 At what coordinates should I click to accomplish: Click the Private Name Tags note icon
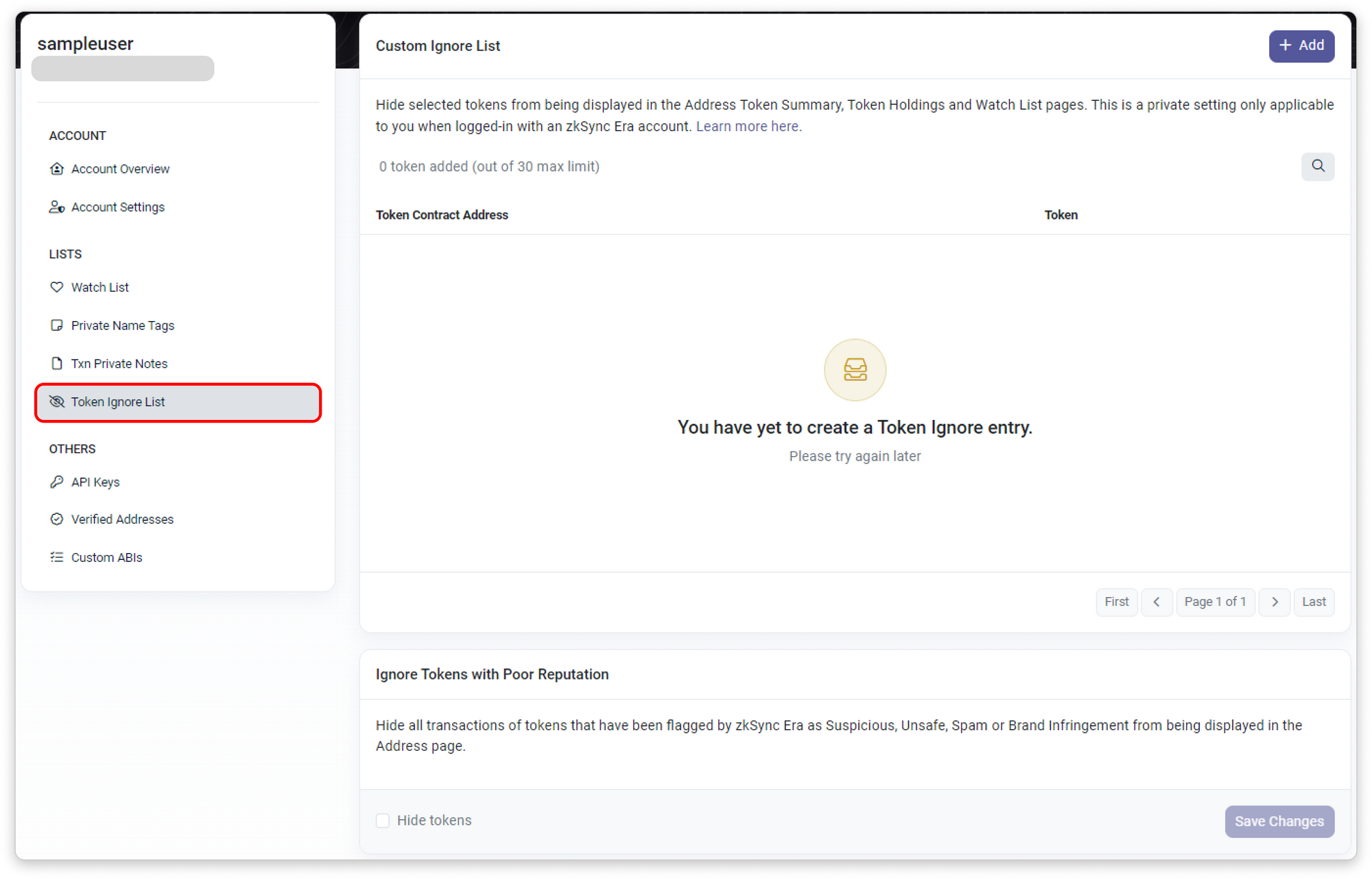click(x=57, y=325)
